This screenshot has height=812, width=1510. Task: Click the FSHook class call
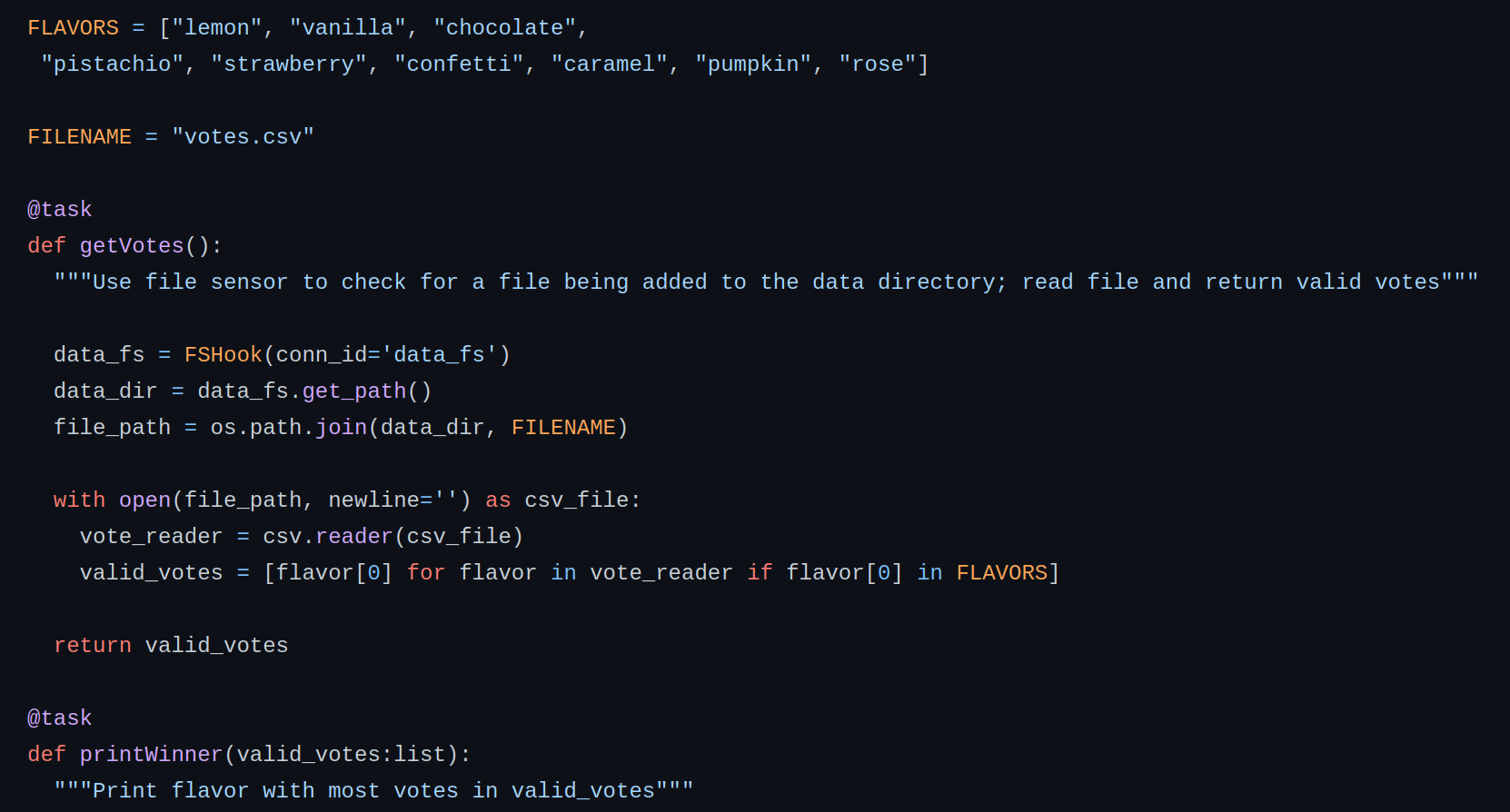223,355
